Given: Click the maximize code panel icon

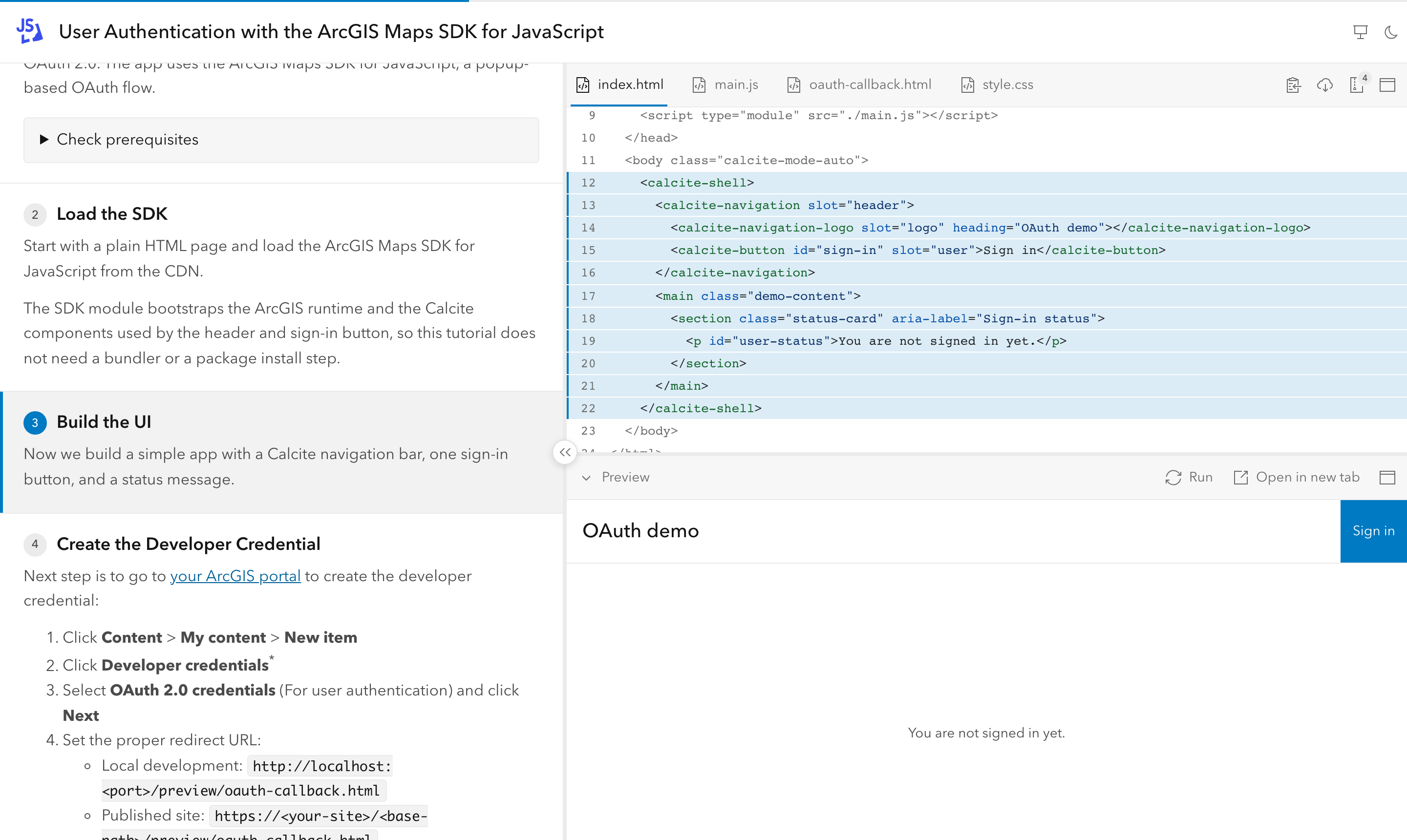Looking at the screenshot, I should click(x=1387, y=85).
